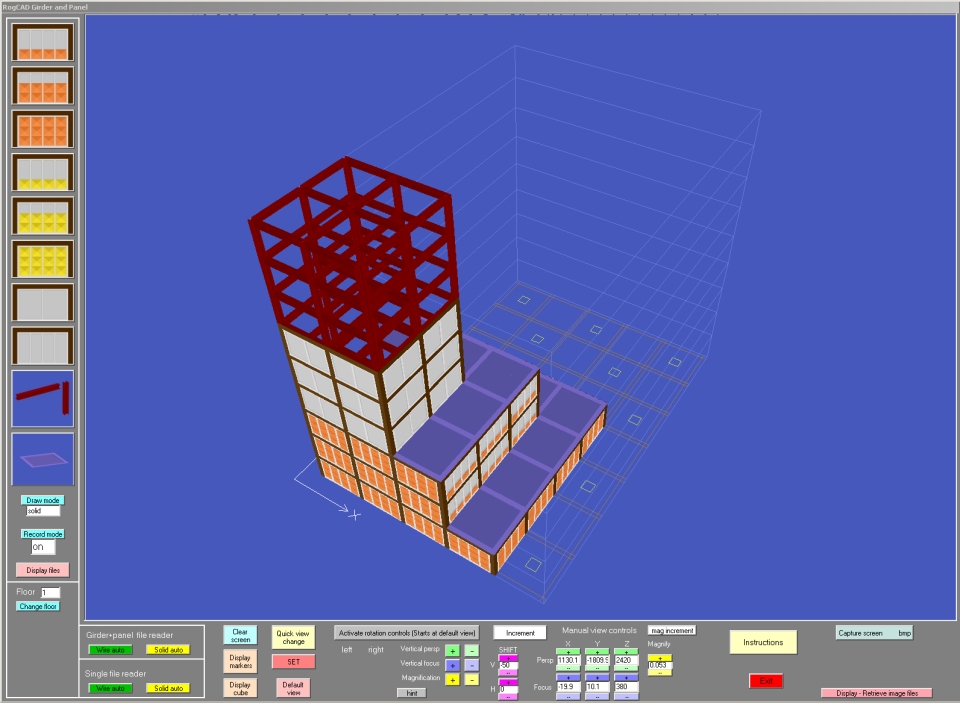Toggle the Record mode button
960x703 pixels.
(41, 534)
